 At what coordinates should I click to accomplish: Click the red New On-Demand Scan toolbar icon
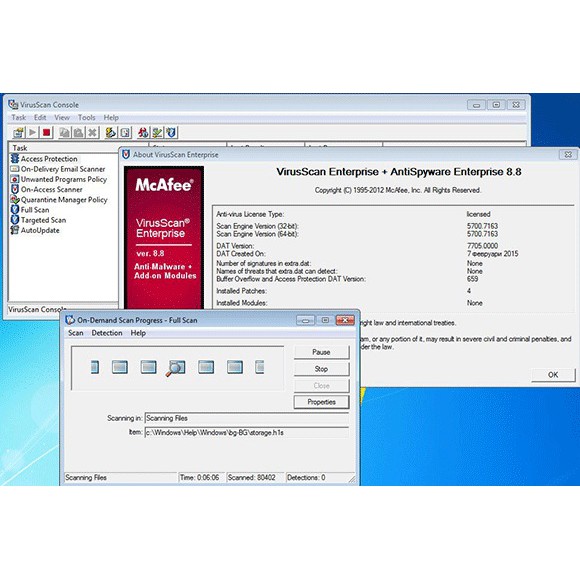coord(143,132)
